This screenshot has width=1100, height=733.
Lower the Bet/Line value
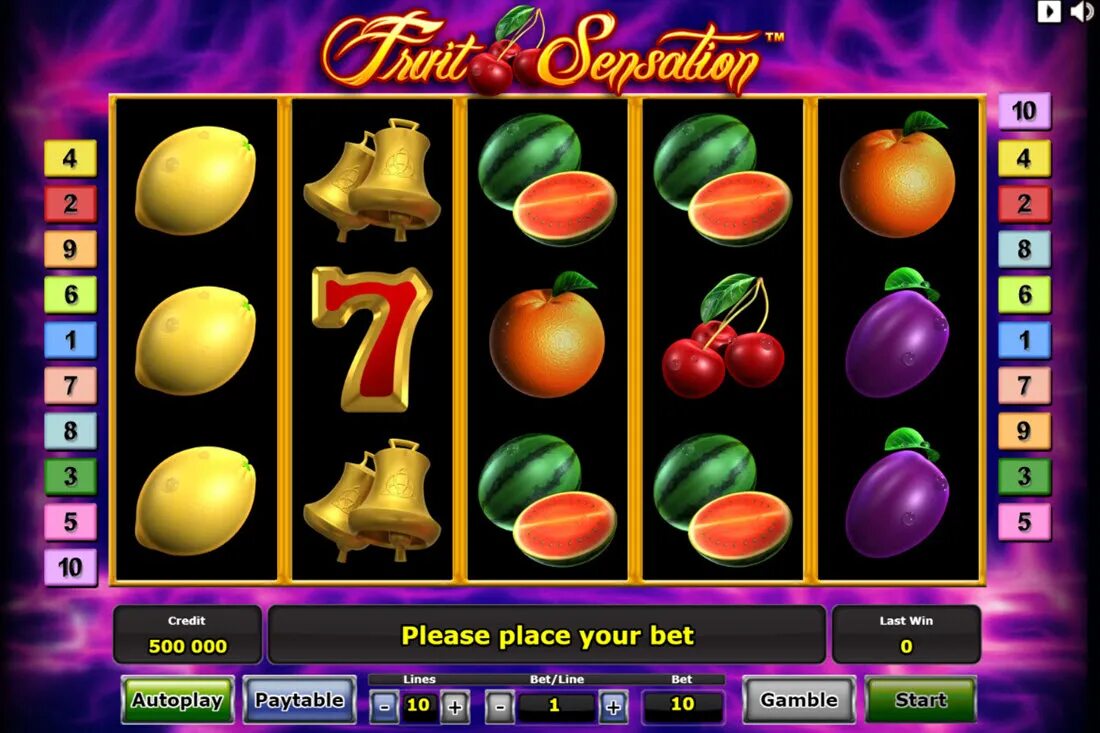point(499,706)
